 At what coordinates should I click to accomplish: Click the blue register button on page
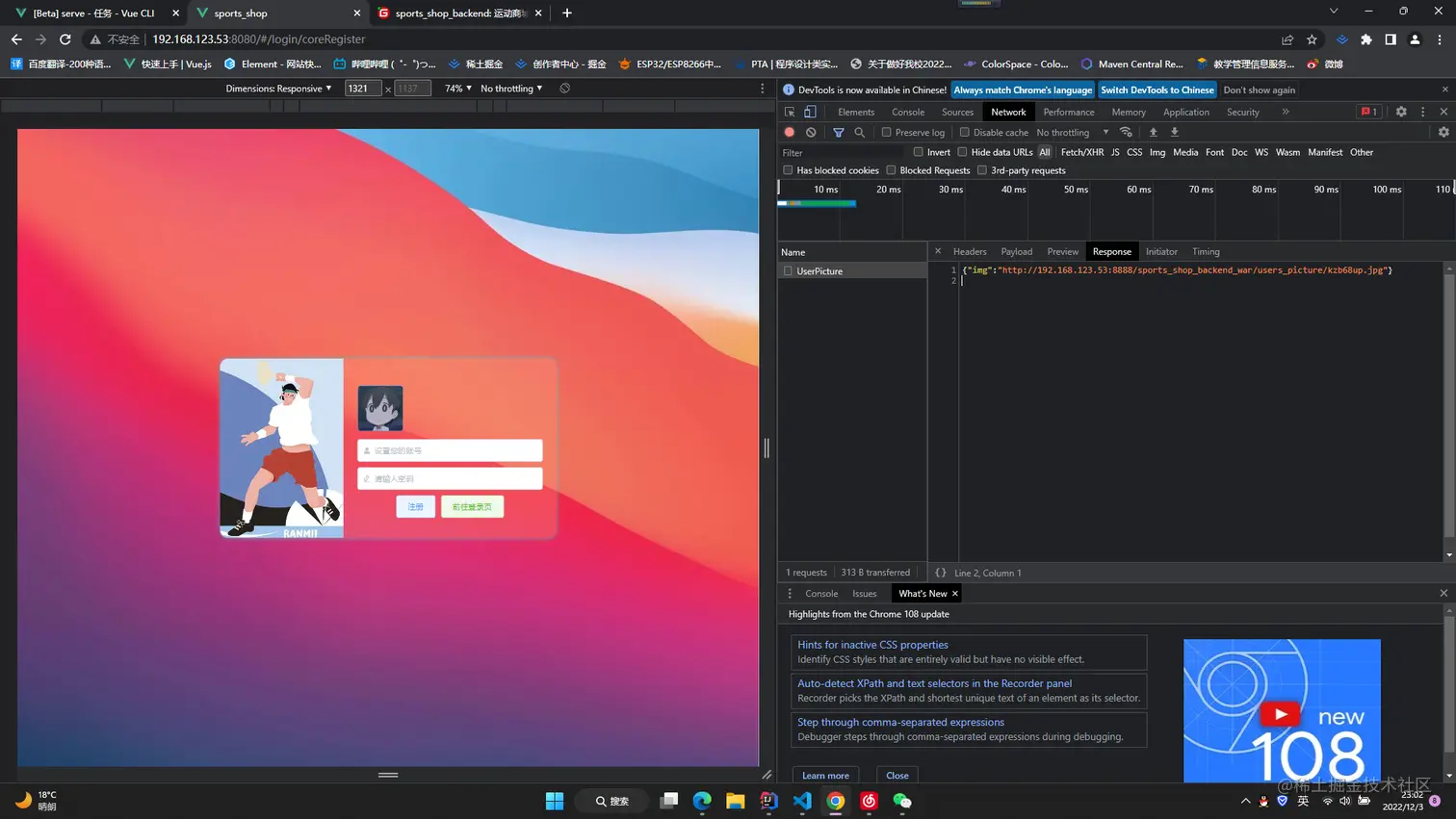[x=415, y=507]
